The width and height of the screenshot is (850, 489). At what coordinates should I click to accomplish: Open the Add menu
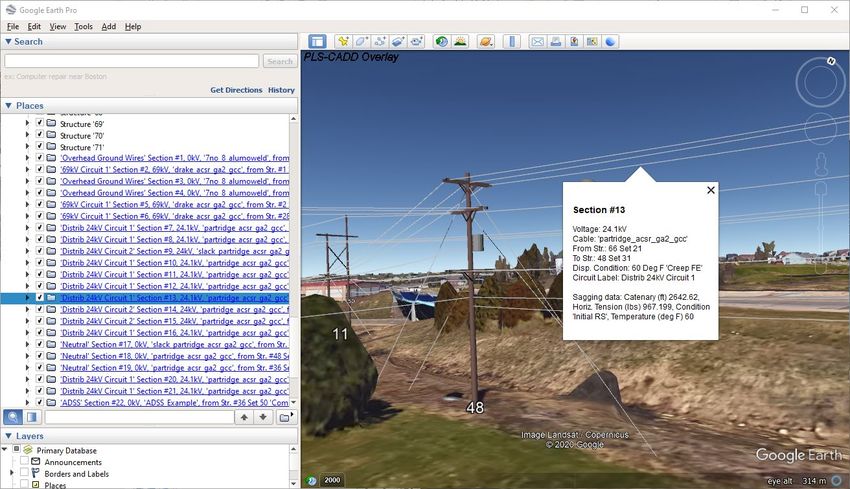108,26
